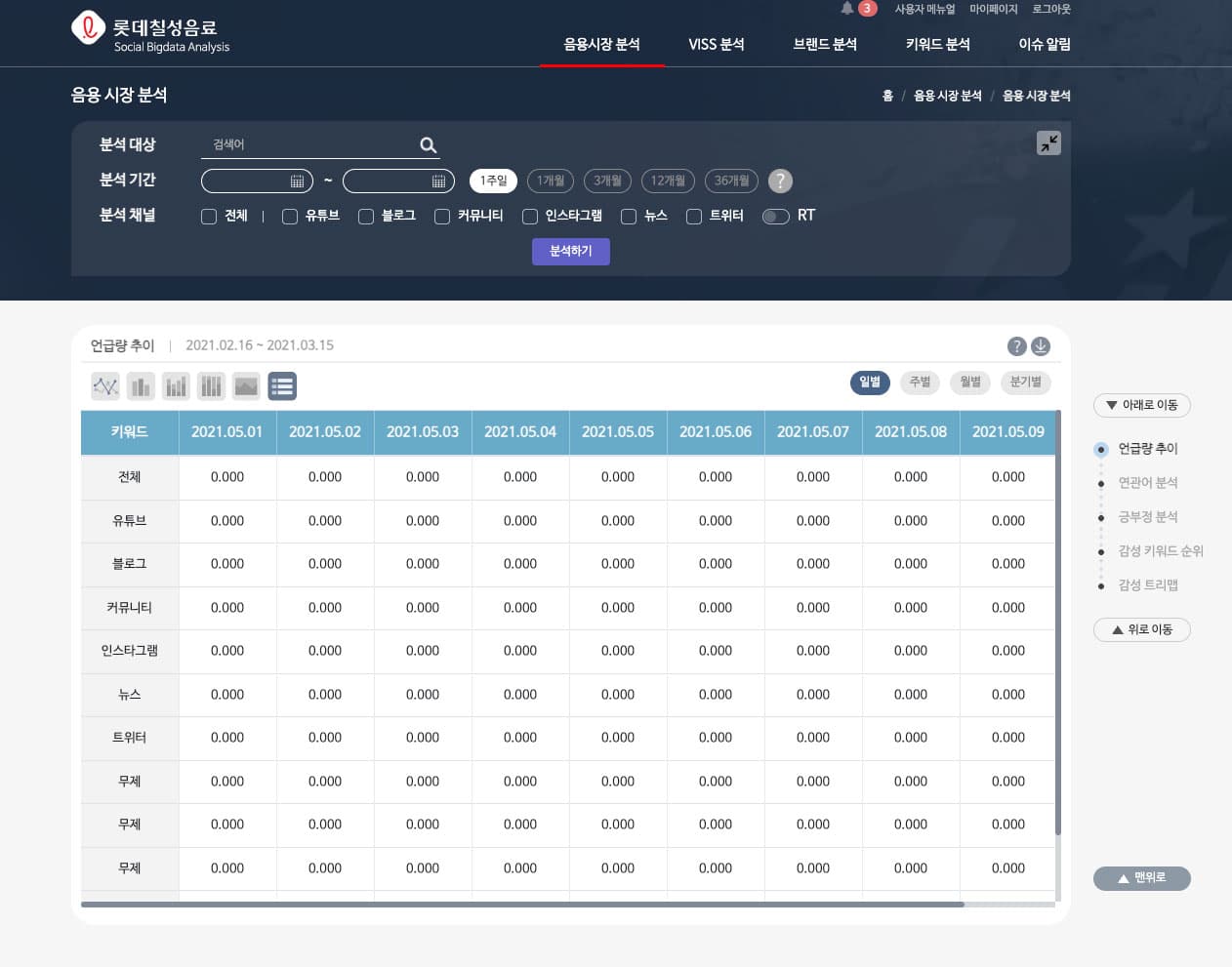This screenshot has height=967, width=1232.
Task: Click the download icon in 언급량 추이 panel
Action: click(1041, 346)
